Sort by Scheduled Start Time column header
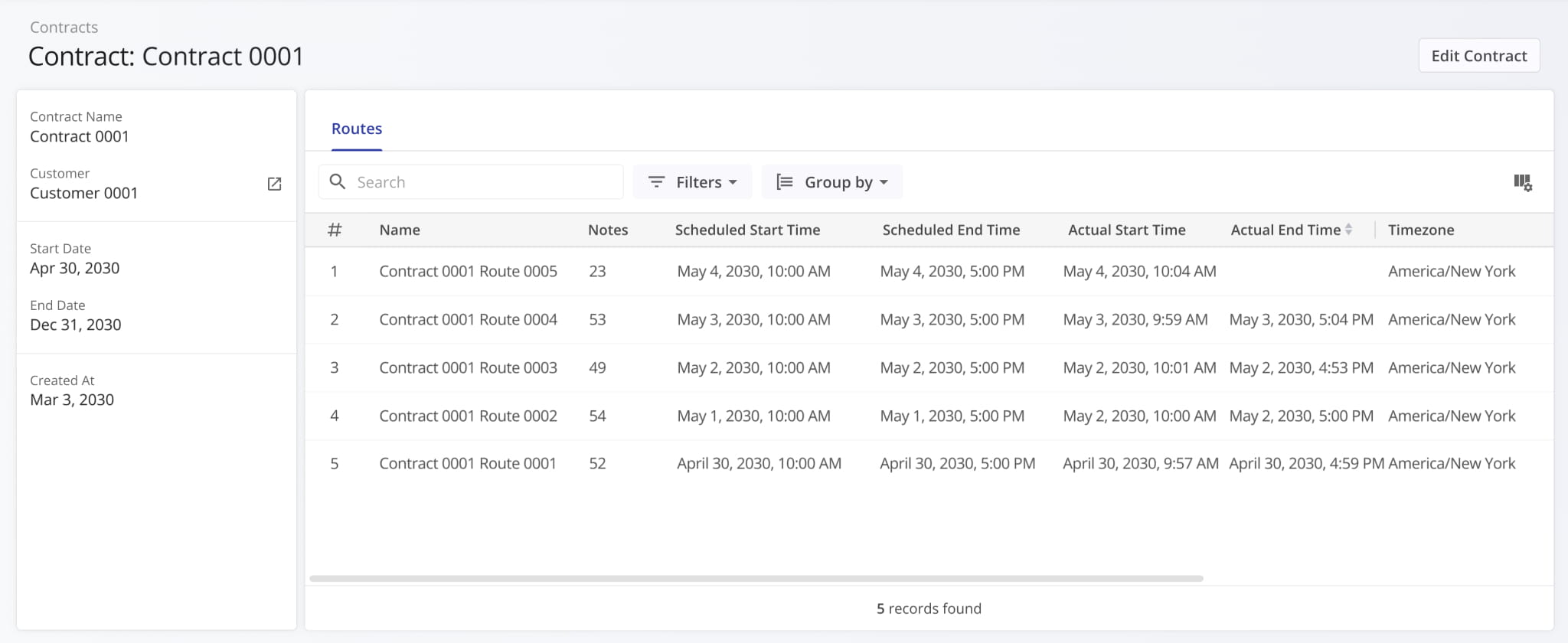Screen dimensions: 1568x643 pyautogui.click(x=746, y=230)
